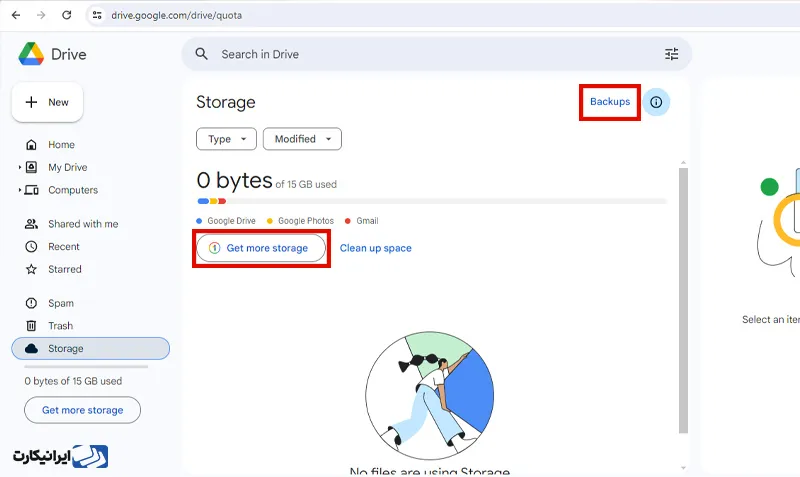Click '0 bytes of 15 GB used' sidebar text

pyautogui.click(x=73, y=381)
